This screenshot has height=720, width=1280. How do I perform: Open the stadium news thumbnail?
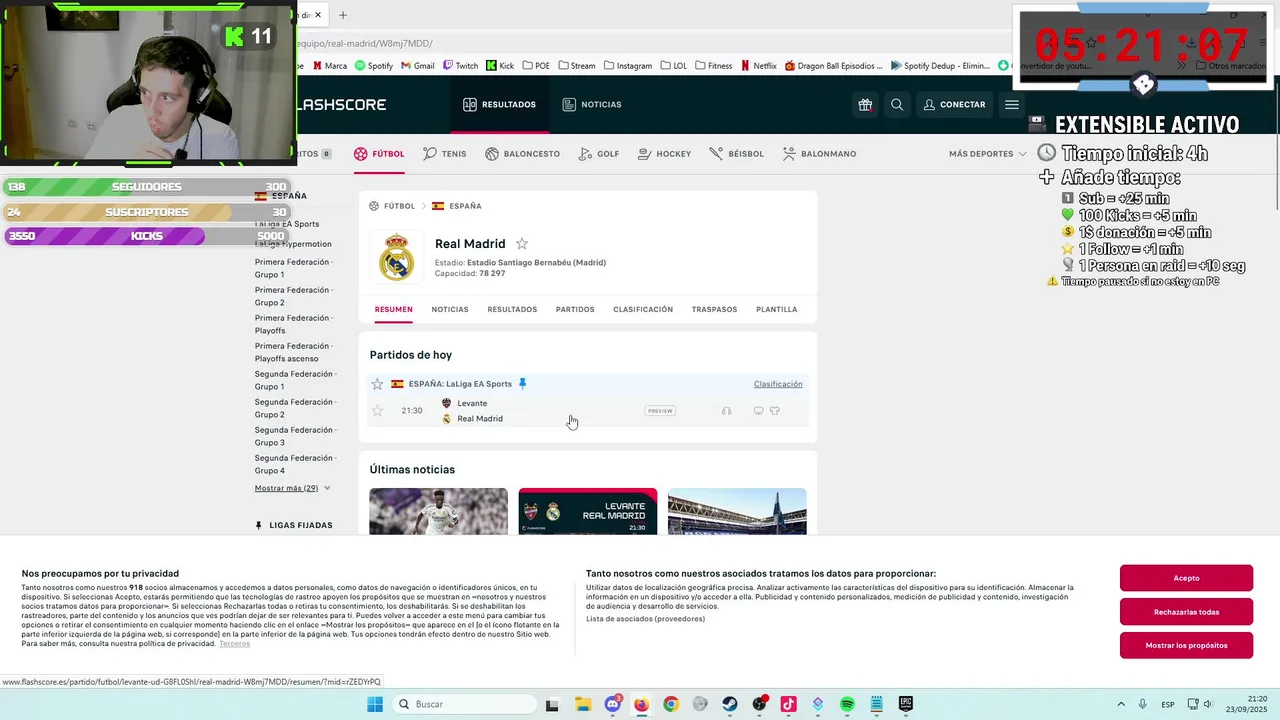(737, 511)
